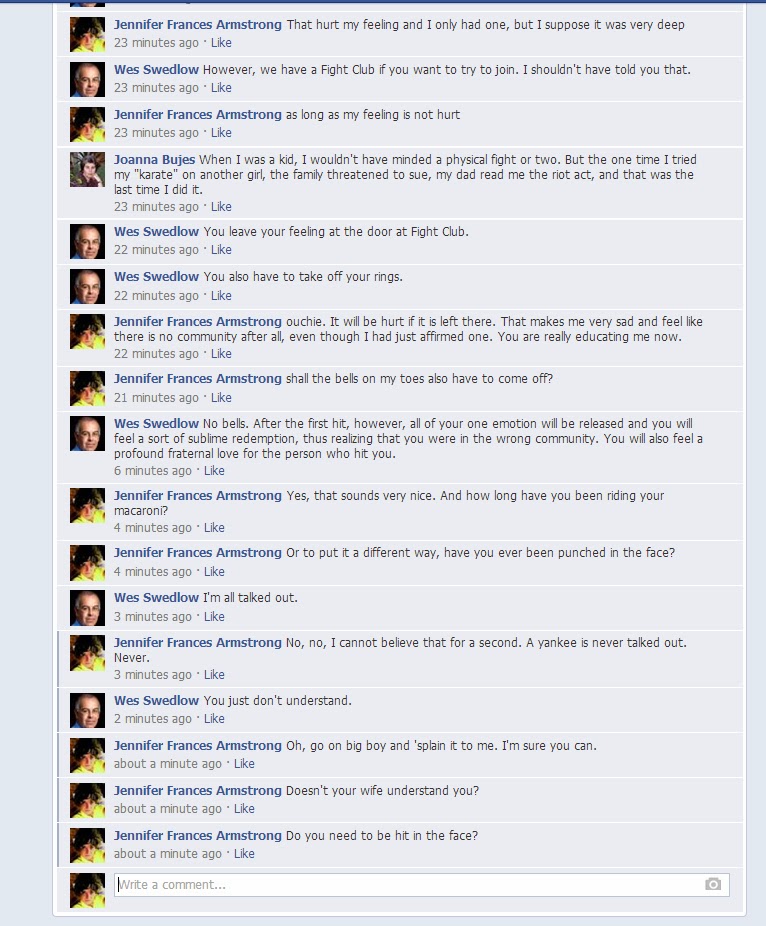Click the '6 minutes ago' timestamp
The height and width of the screenshot is (926, 766).
[153, 471]
